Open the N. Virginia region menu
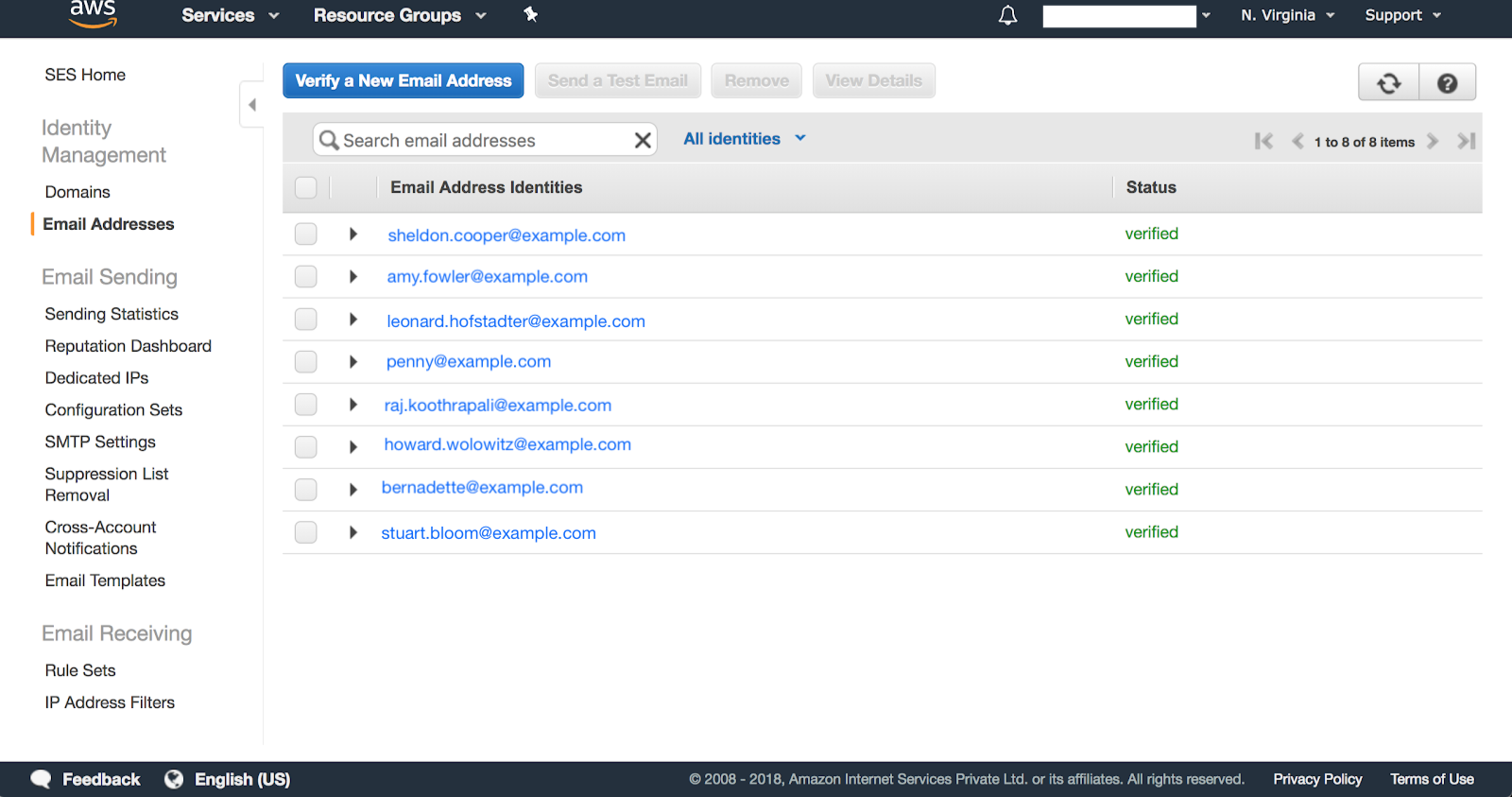 [1288, 15]
